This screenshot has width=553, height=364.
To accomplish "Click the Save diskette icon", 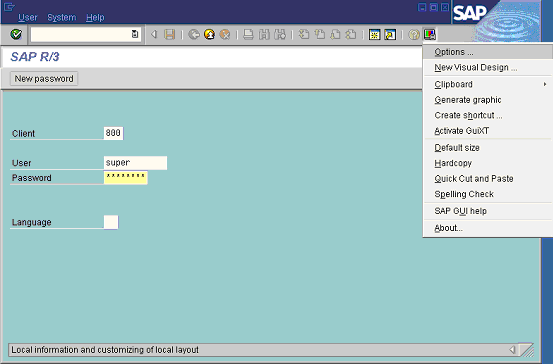I will [x=170, y=34].
